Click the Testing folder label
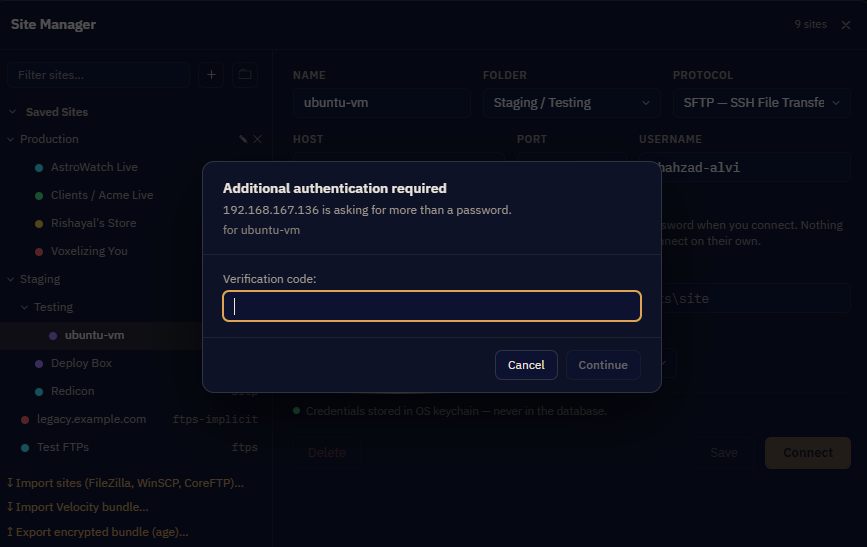The image size is (867, 547). click(53, 307)
